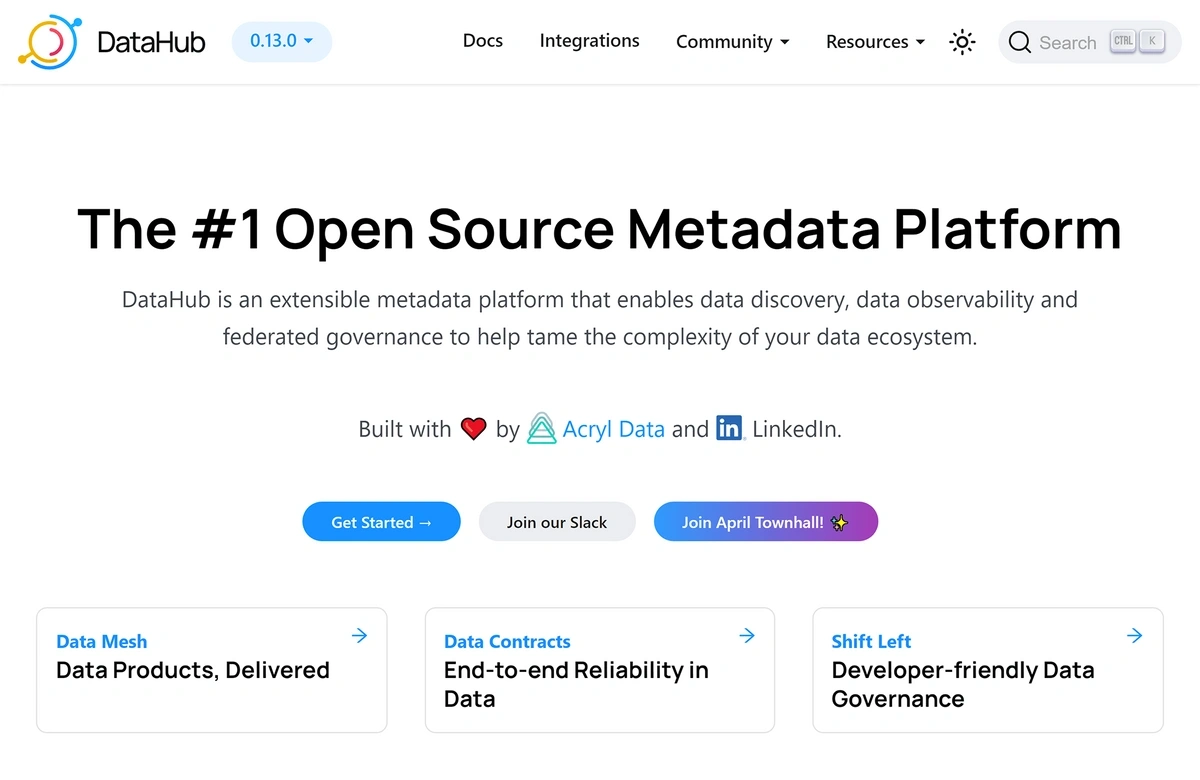Click the Data Contracts card arrow icon

747,635
